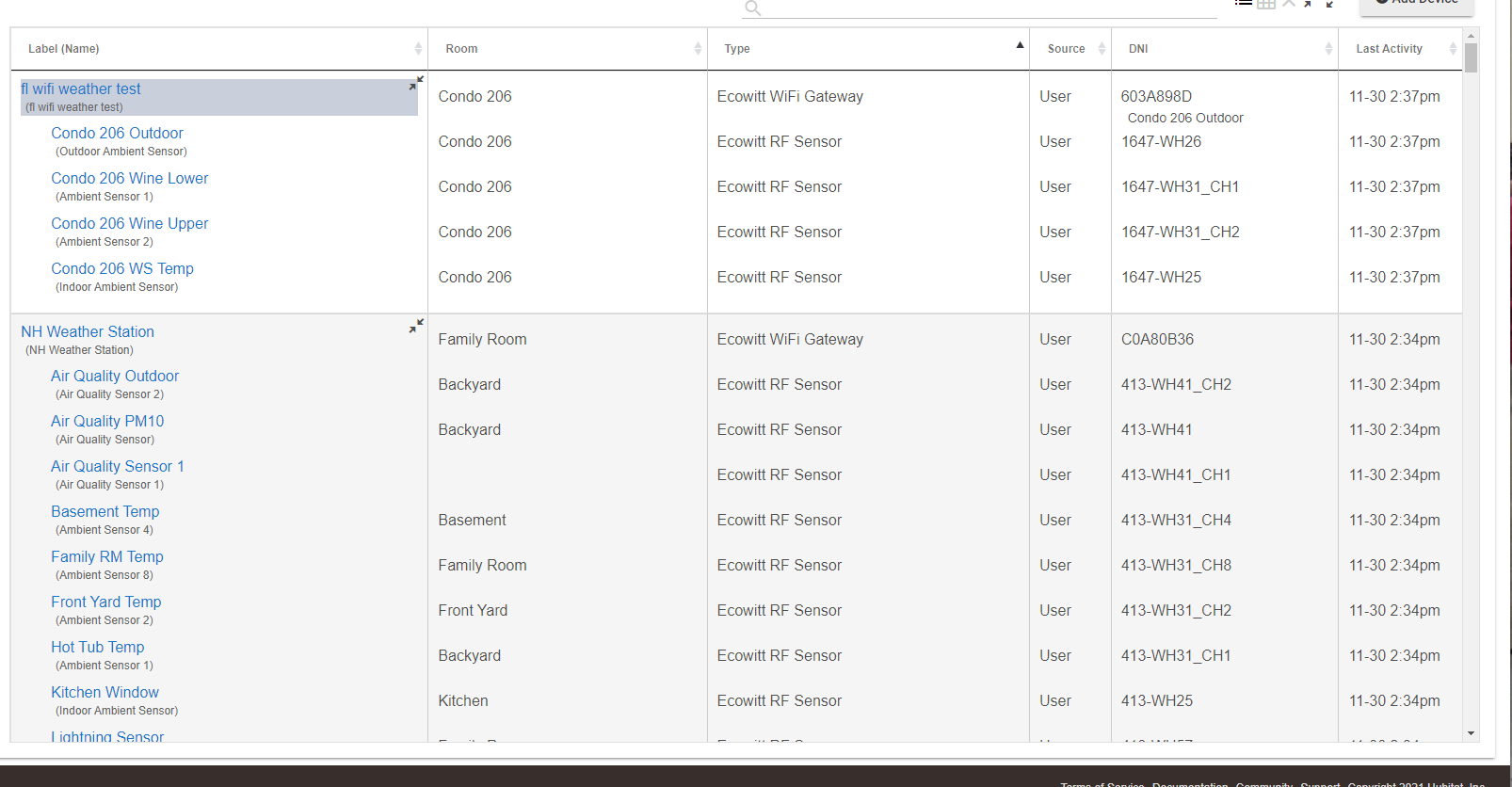
Task: Collapse the fl wifi weather test group
Action: coord(416,84)
